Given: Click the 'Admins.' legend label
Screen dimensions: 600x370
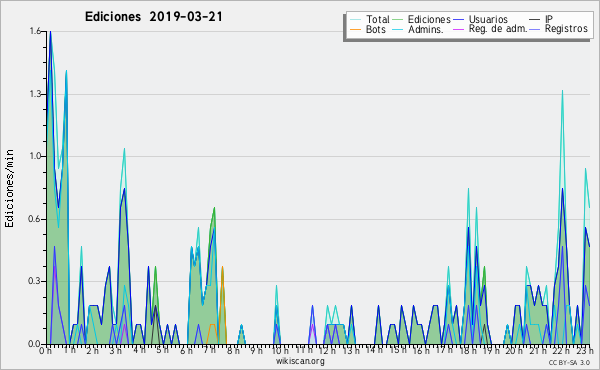Looking at the screenshot, I should (x=426, y=29).
